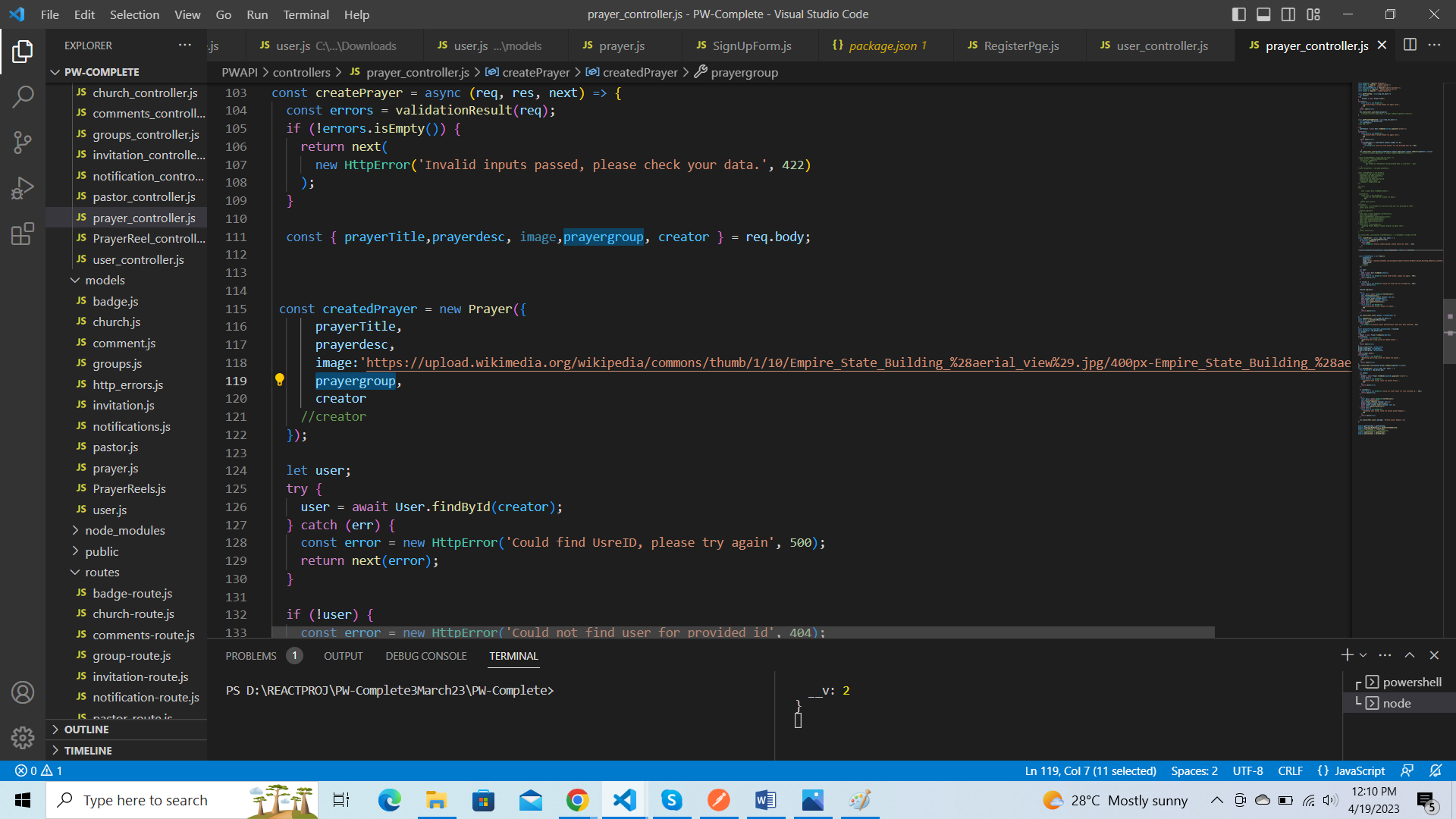
Task: Toggle the Primary Side Bar visibility
Action: coord(1238,14)
